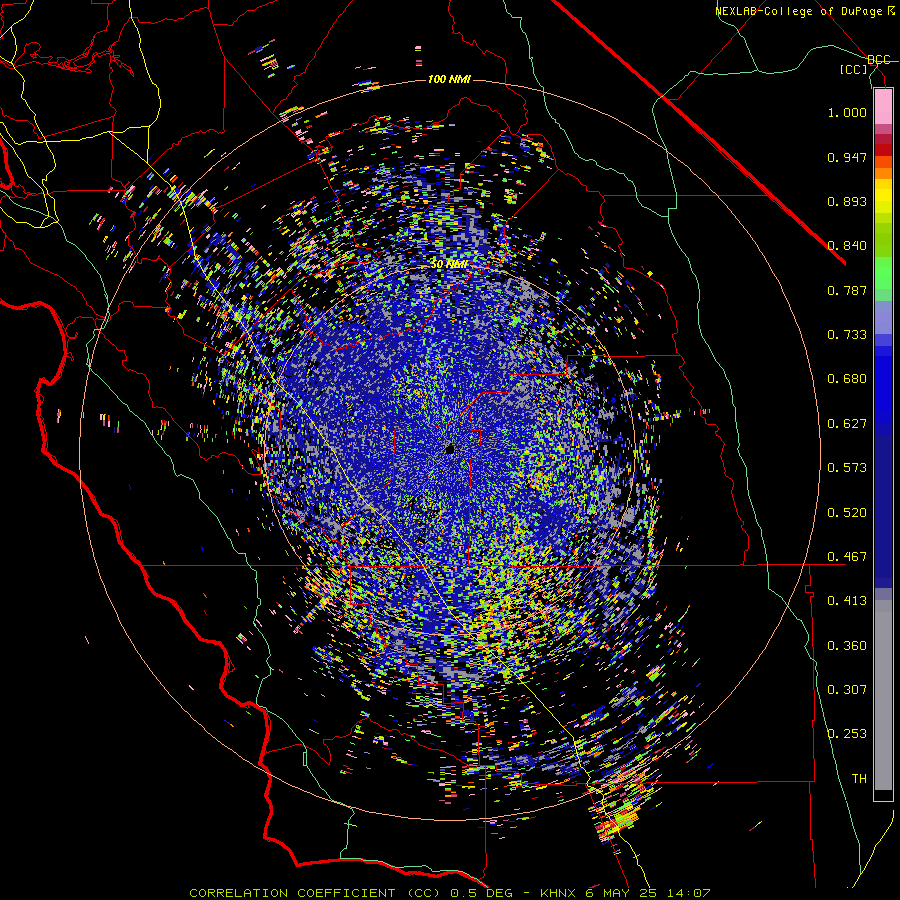
Task: Select the 0.360 scale value
Action: [847, 646]
